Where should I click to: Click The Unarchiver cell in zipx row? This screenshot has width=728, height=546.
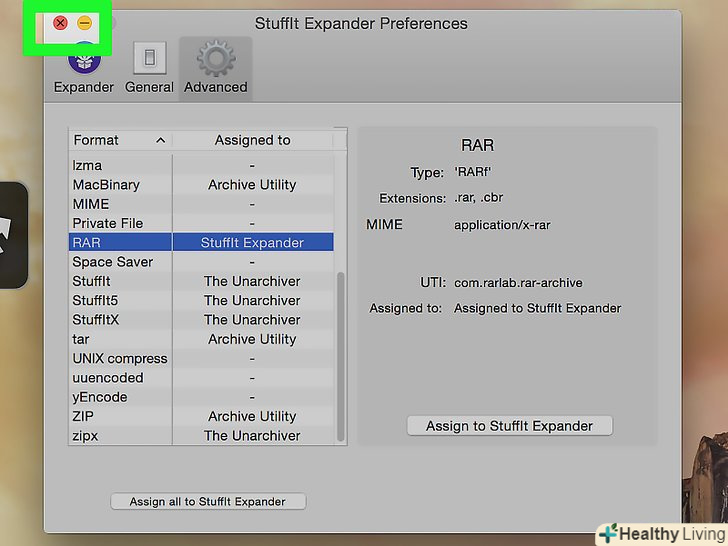click(x=253, y=436)
